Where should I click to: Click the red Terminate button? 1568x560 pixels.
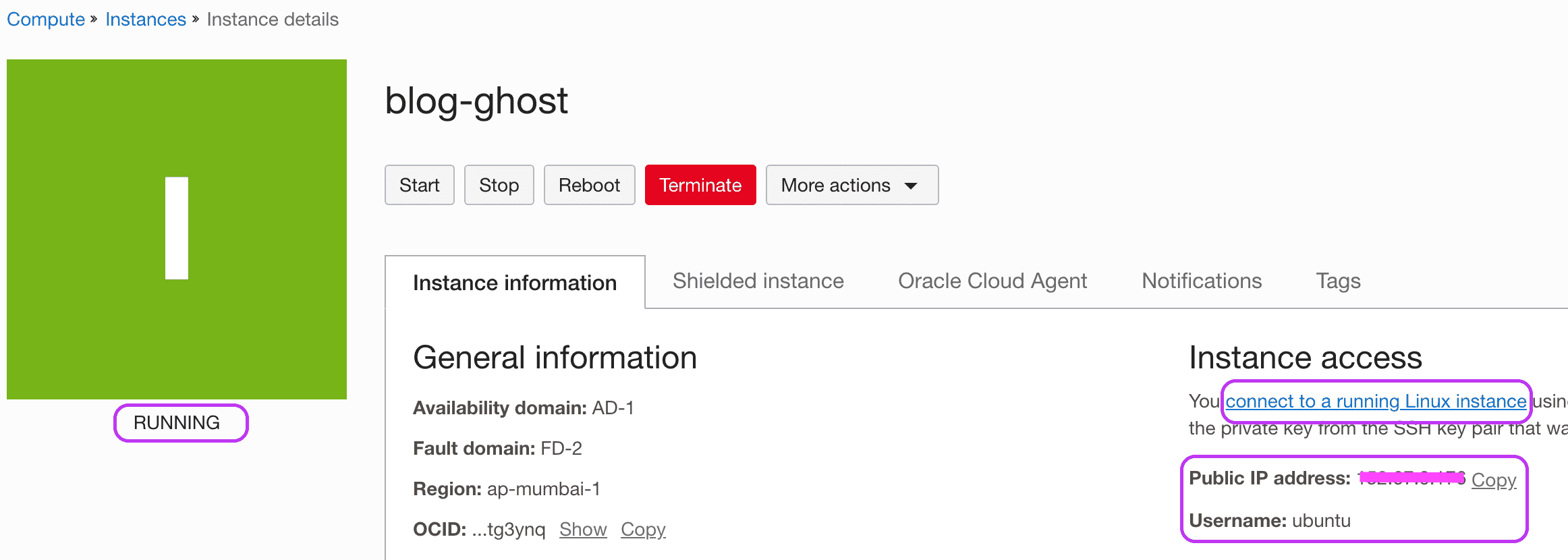pos(700,185)
